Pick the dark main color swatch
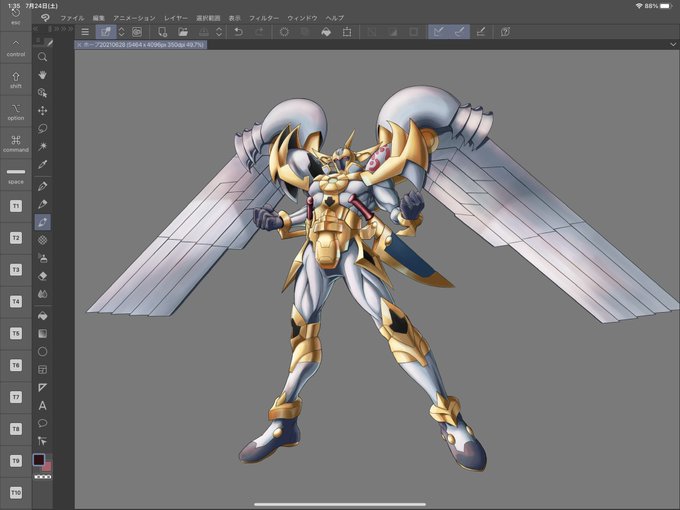Viewport: 680px width, 510px height. [39, 459]
